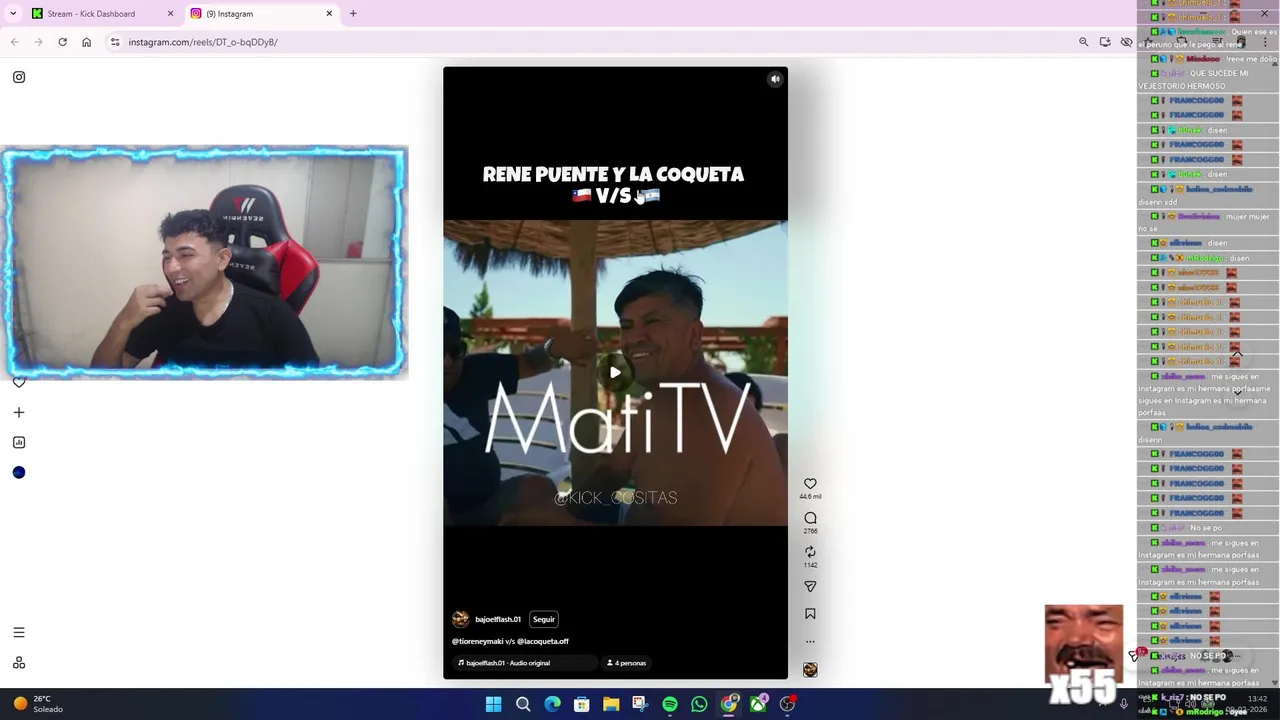The width and height of the screenshot is (1280, 720).
Task: Click the reel title RENE PUENTE Y LA COQUETA
Action: [x=613, y=175]
